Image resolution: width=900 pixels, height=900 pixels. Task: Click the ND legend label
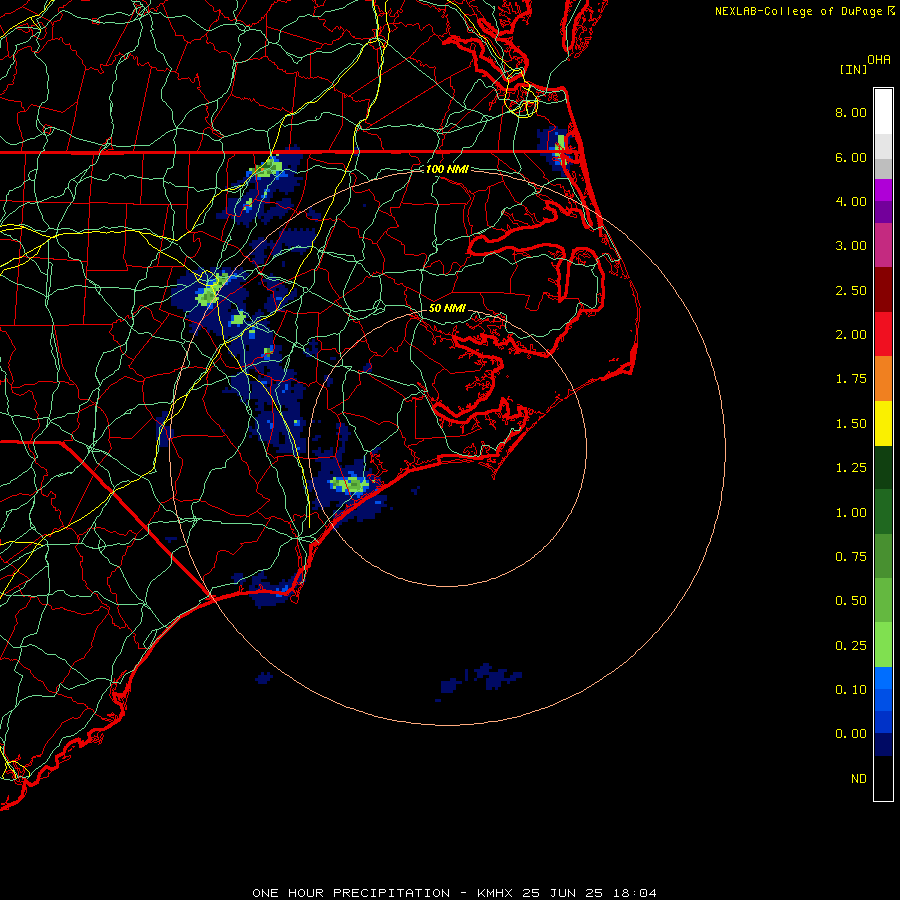click(x=859, y=779)
